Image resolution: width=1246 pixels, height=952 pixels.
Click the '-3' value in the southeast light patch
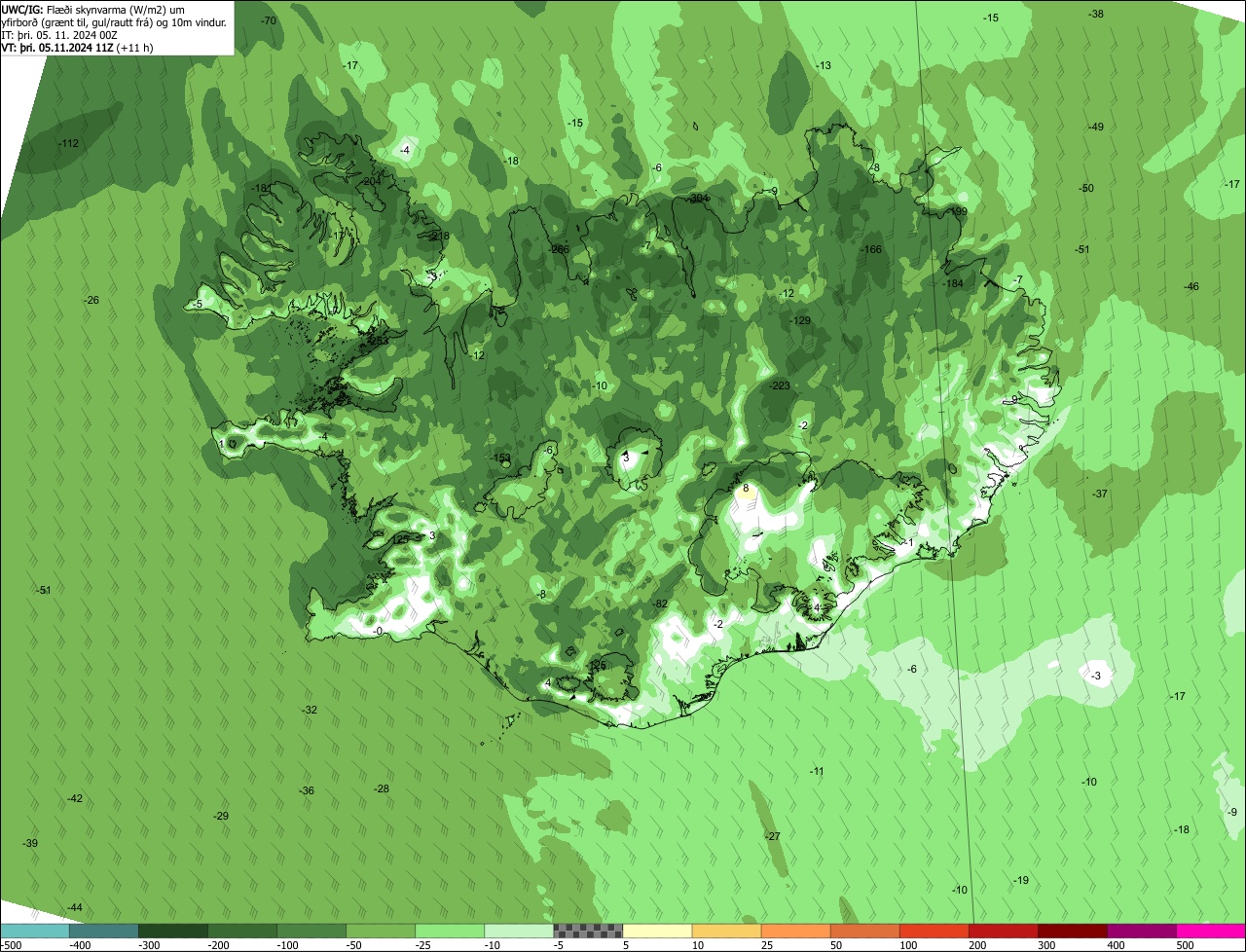[1095, 676]
